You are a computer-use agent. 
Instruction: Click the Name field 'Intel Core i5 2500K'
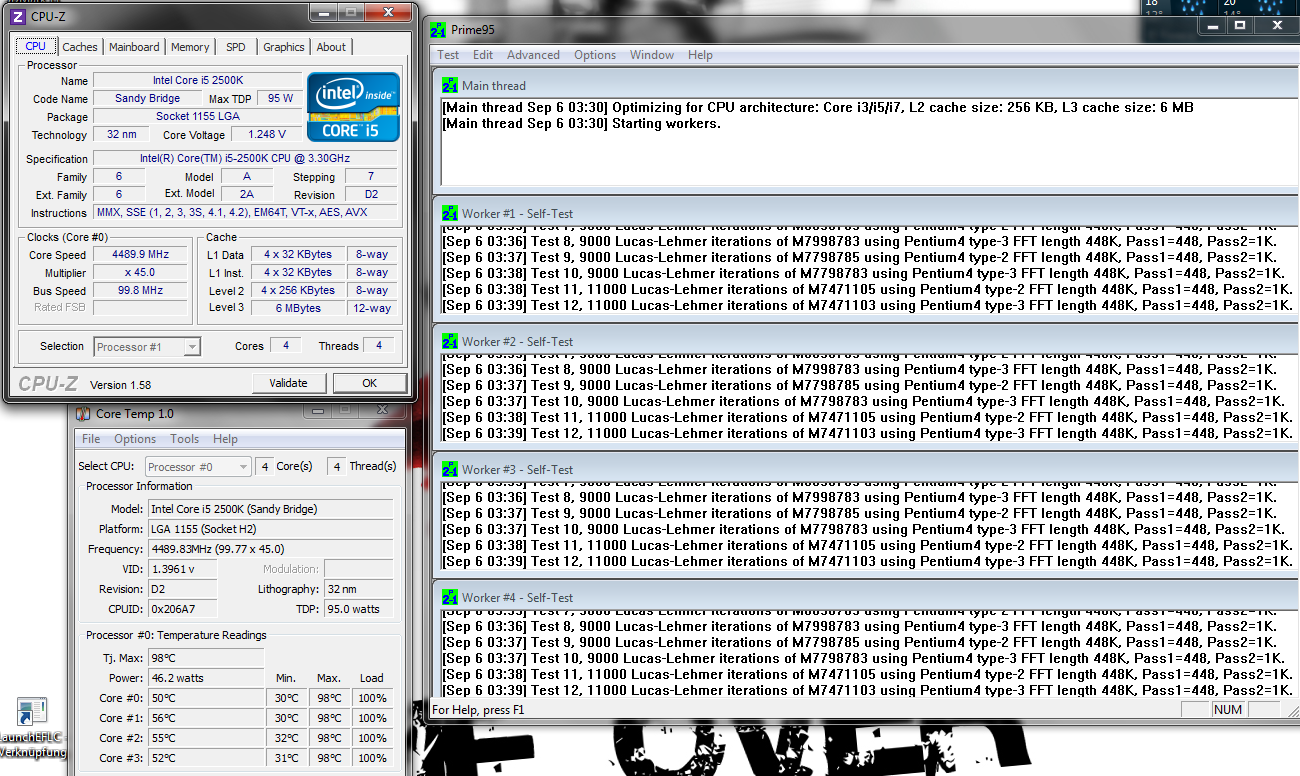pos(197,81)
